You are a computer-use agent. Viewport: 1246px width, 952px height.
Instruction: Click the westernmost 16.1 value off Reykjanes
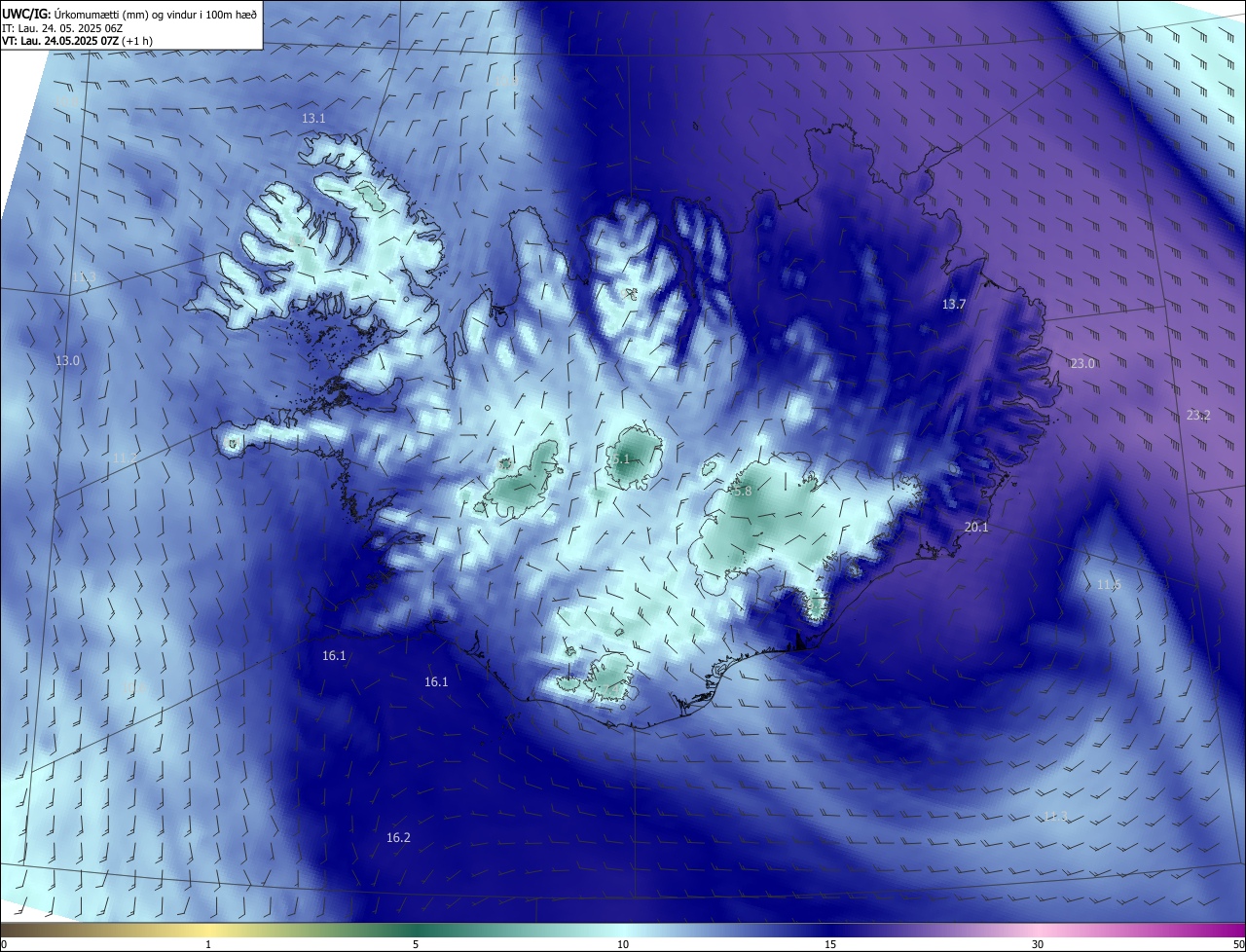tap(334, 656)
